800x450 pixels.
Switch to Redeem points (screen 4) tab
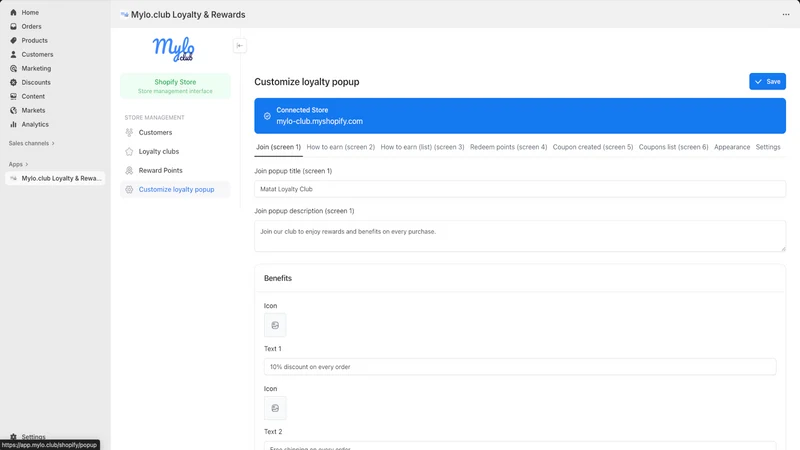click(x=509, y=147)
